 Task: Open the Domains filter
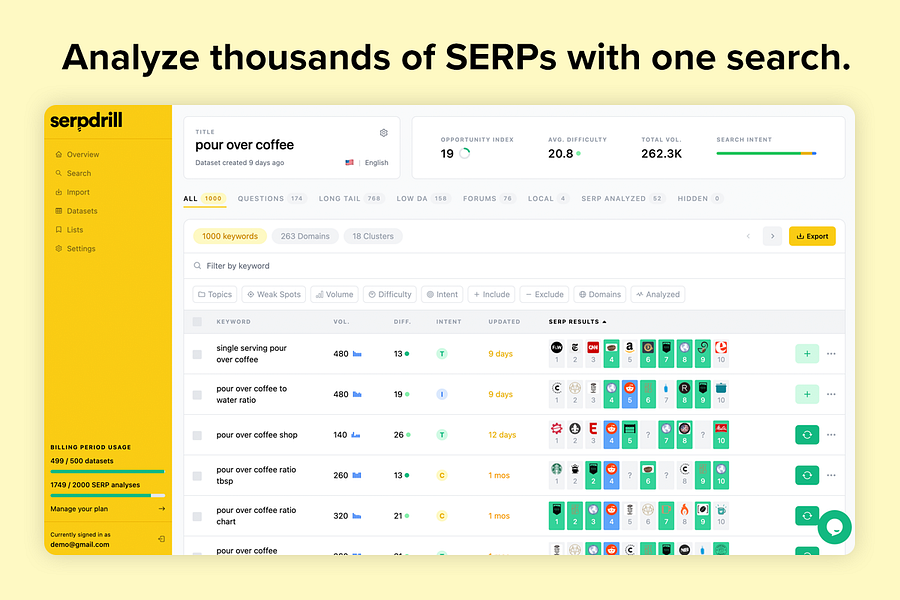(600, 295)
